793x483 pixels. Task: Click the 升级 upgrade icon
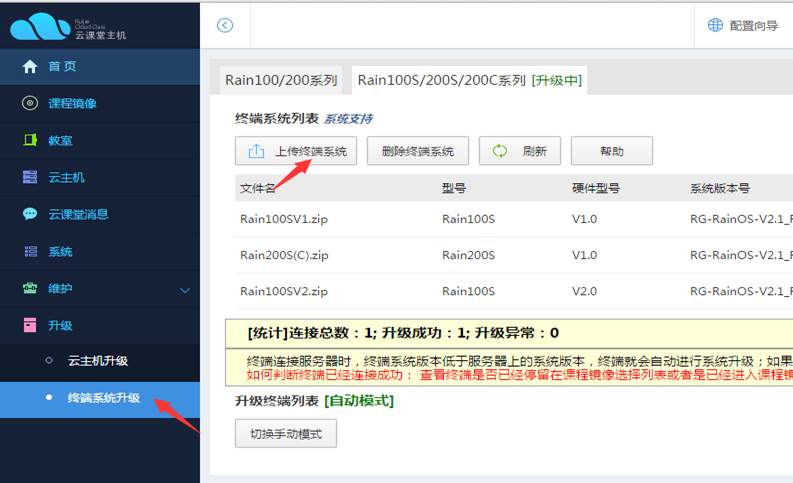tap(30, 325)
